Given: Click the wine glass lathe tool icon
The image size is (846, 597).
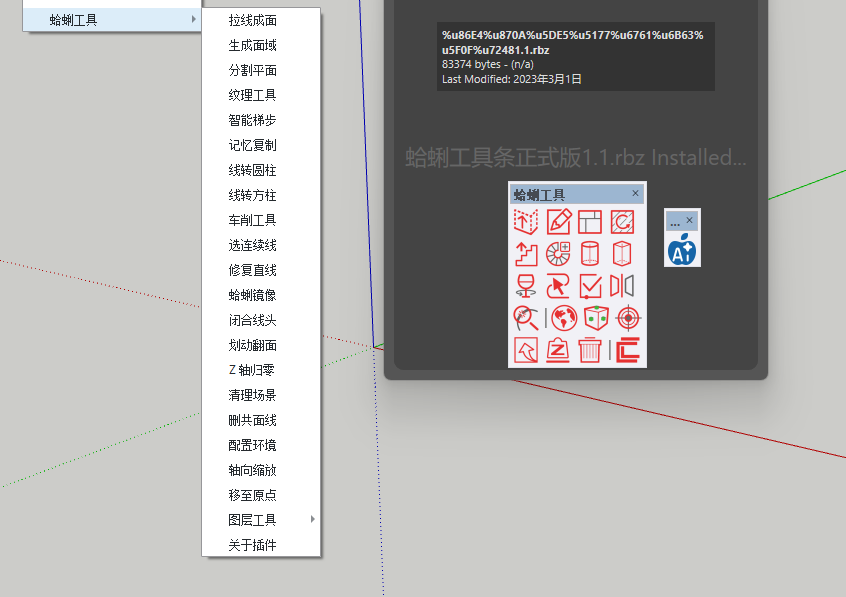Looking at the screenshot, I should pos(526,286).
